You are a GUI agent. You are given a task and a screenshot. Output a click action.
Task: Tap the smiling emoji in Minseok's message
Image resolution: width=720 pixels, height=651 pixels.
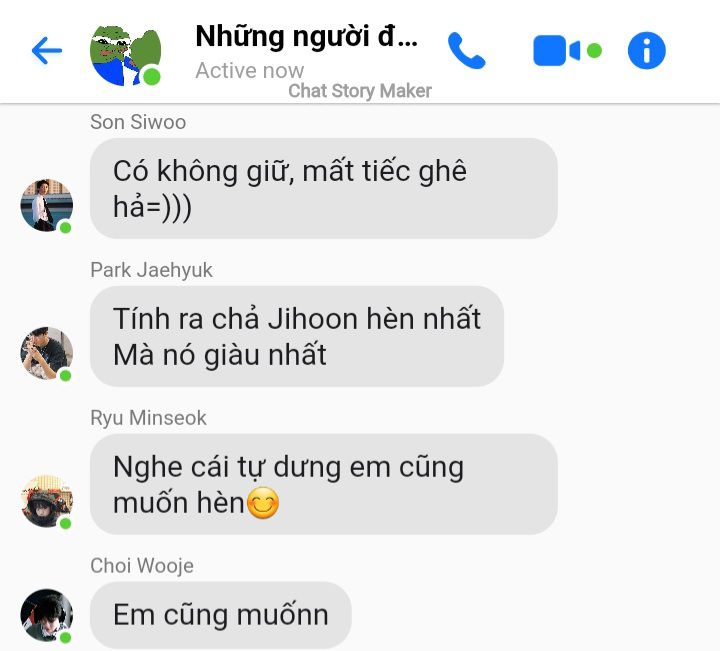263,503
